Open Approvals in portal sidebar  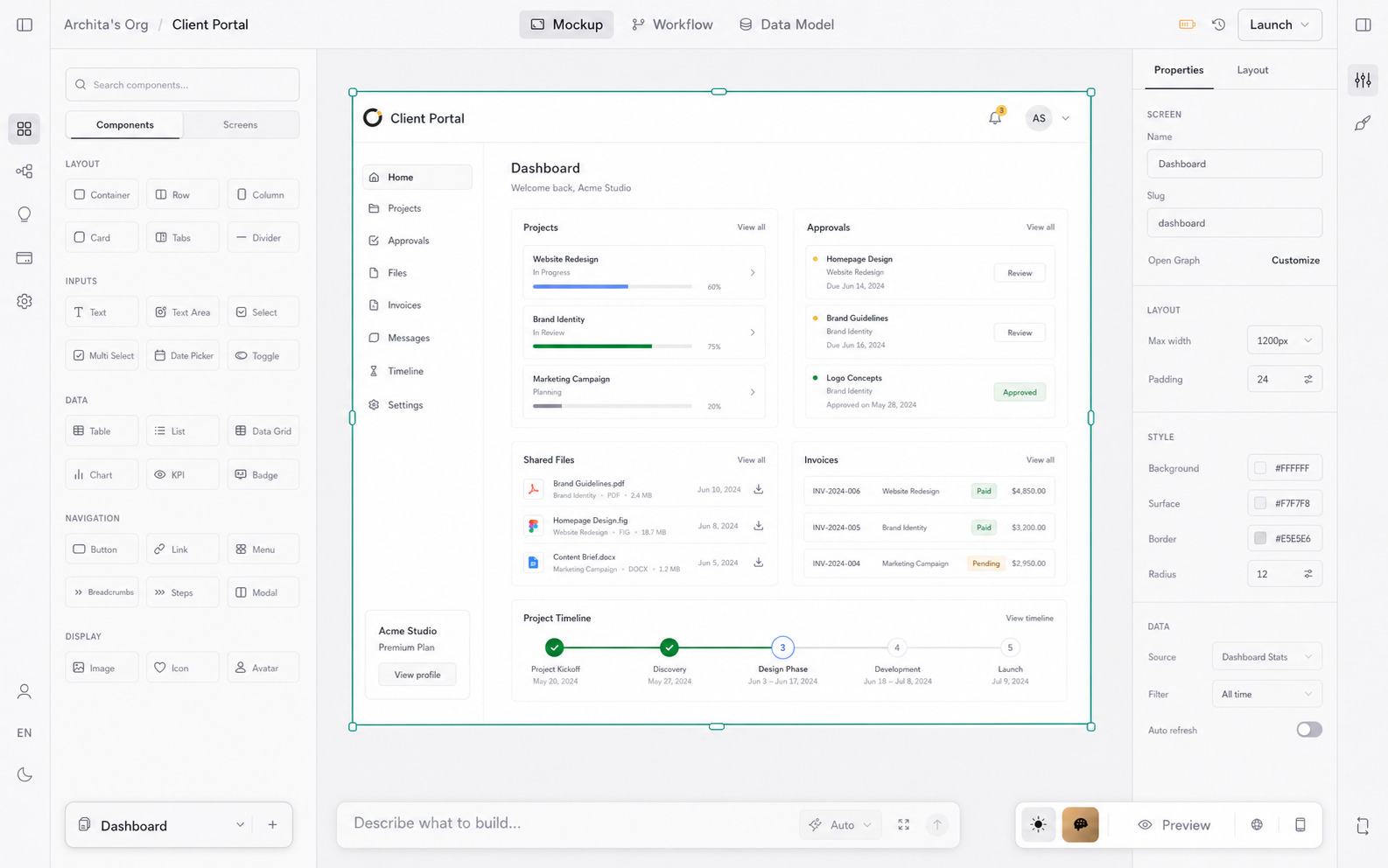tap(417, 241)
